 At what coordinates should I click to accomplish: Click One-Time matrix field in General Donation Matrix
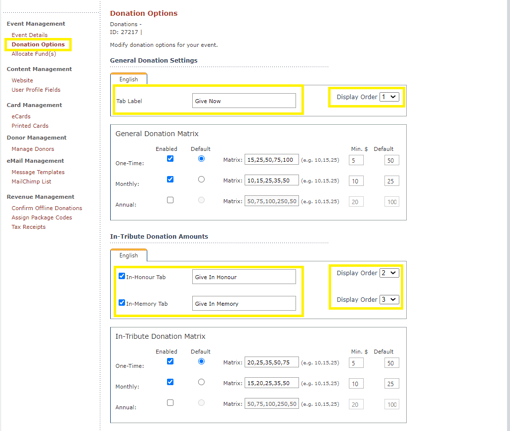(x=271, y=160)
